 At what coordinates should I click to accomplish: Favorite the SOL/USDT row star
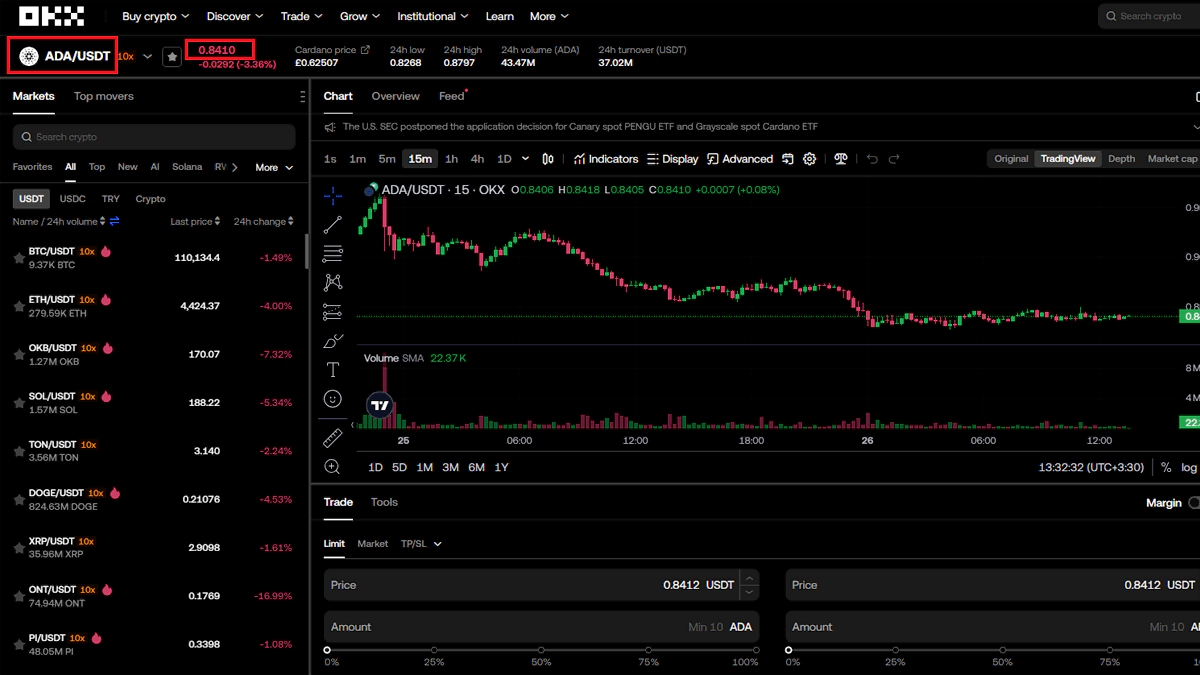19,403
